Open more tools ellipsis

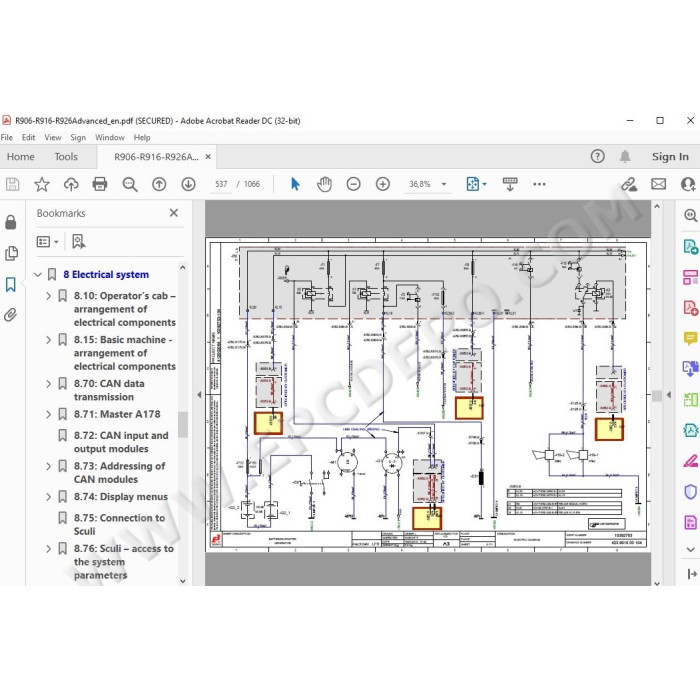click(x=539, y=184)
